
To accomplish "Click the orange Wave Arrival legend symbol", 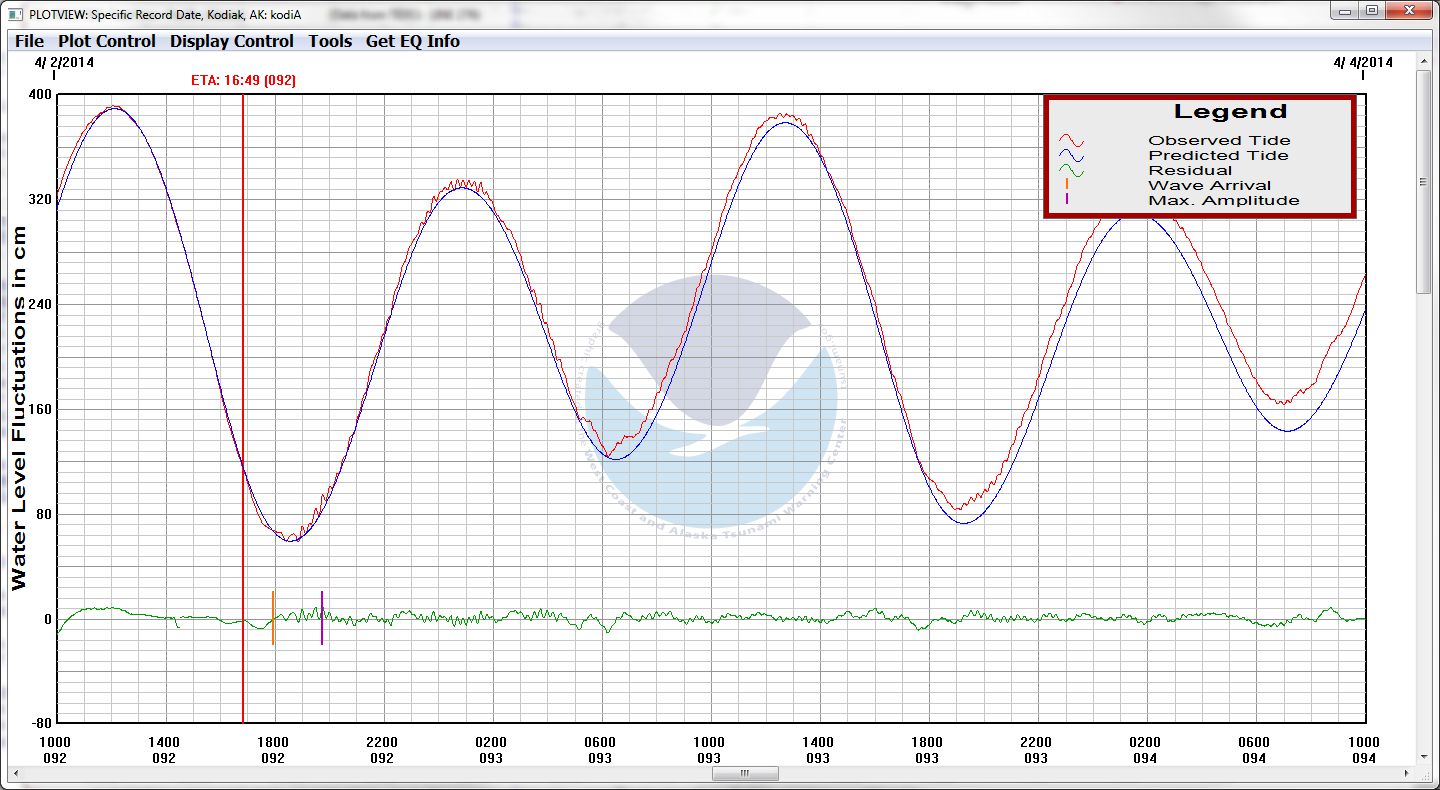I will coord(1067,184).
